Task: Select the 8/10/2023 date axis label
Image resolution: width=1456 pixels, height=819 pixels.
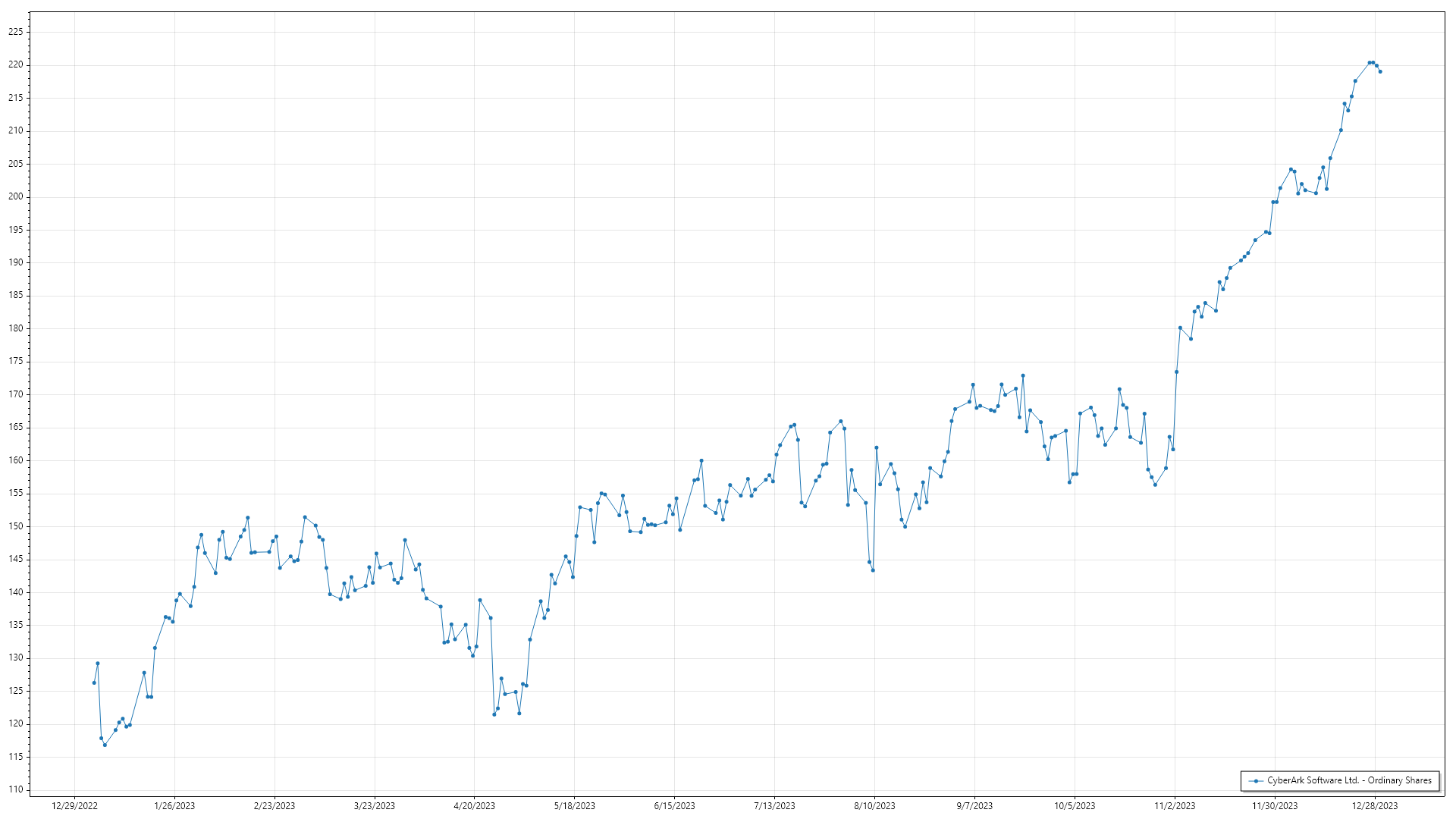Action: 874,805
